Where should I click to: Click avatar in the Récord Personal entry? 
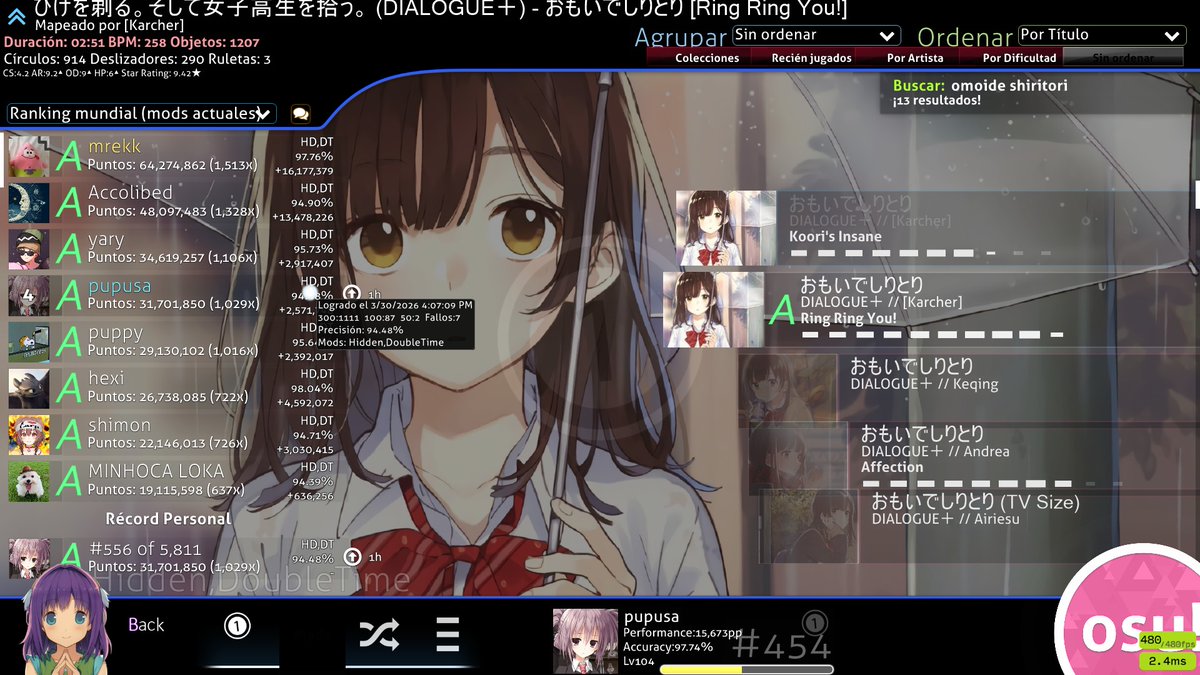pyautogui.click(x=29, y=559)
